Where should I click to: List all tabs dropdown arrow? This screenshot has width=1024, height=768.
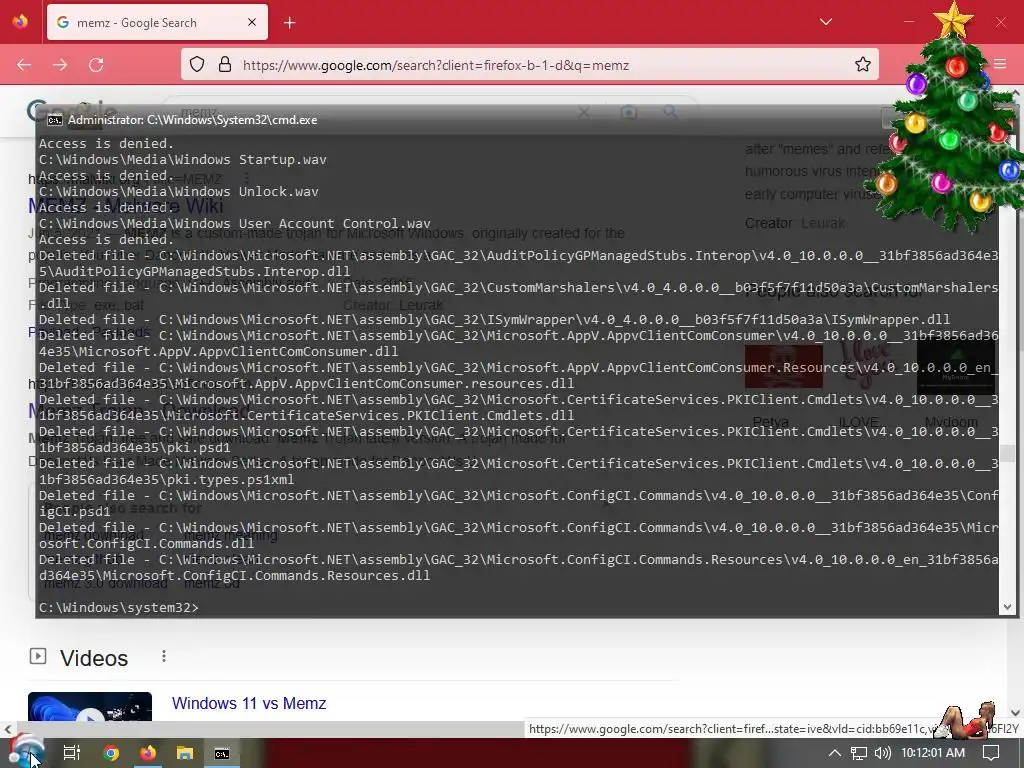point(825,22)
